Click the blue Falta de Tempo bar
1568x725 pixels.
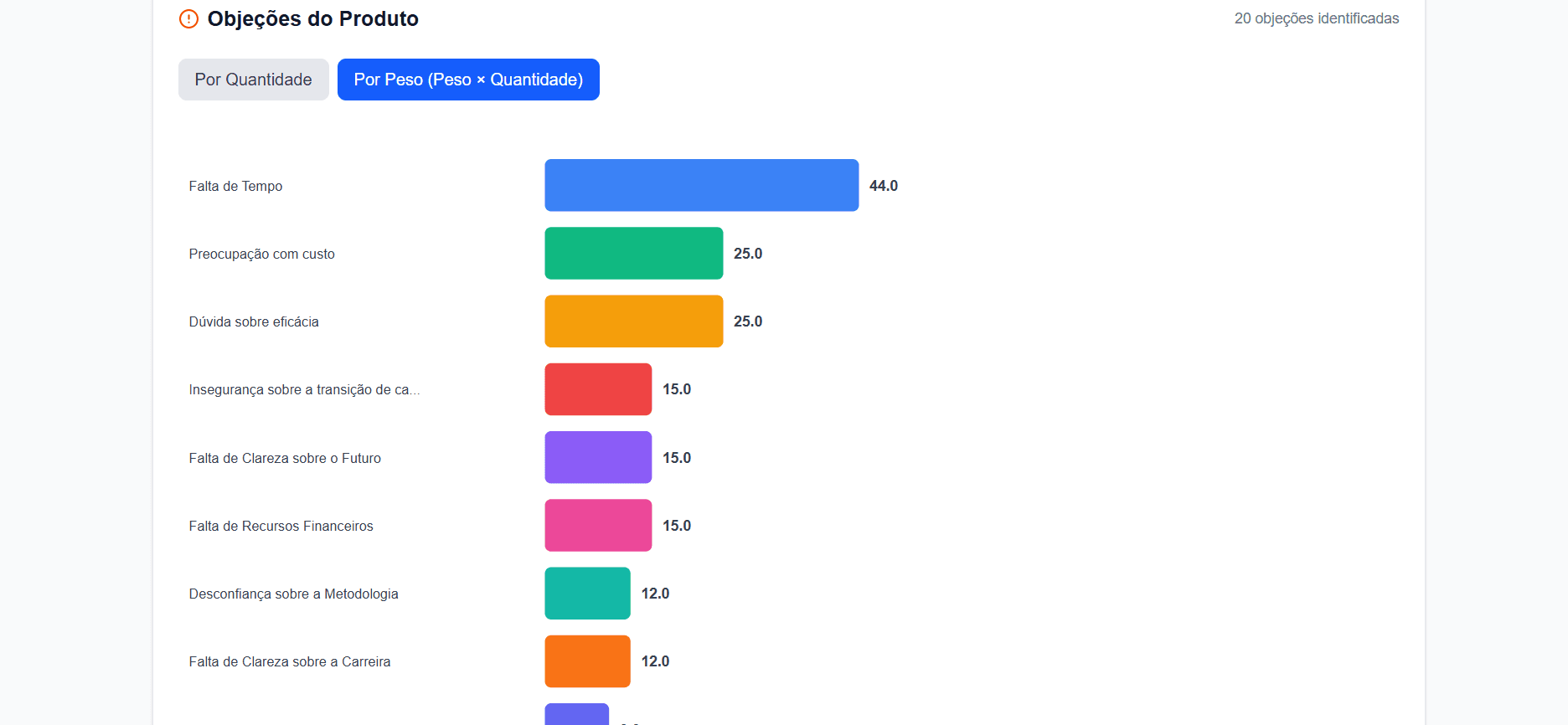tap(701, 185)
